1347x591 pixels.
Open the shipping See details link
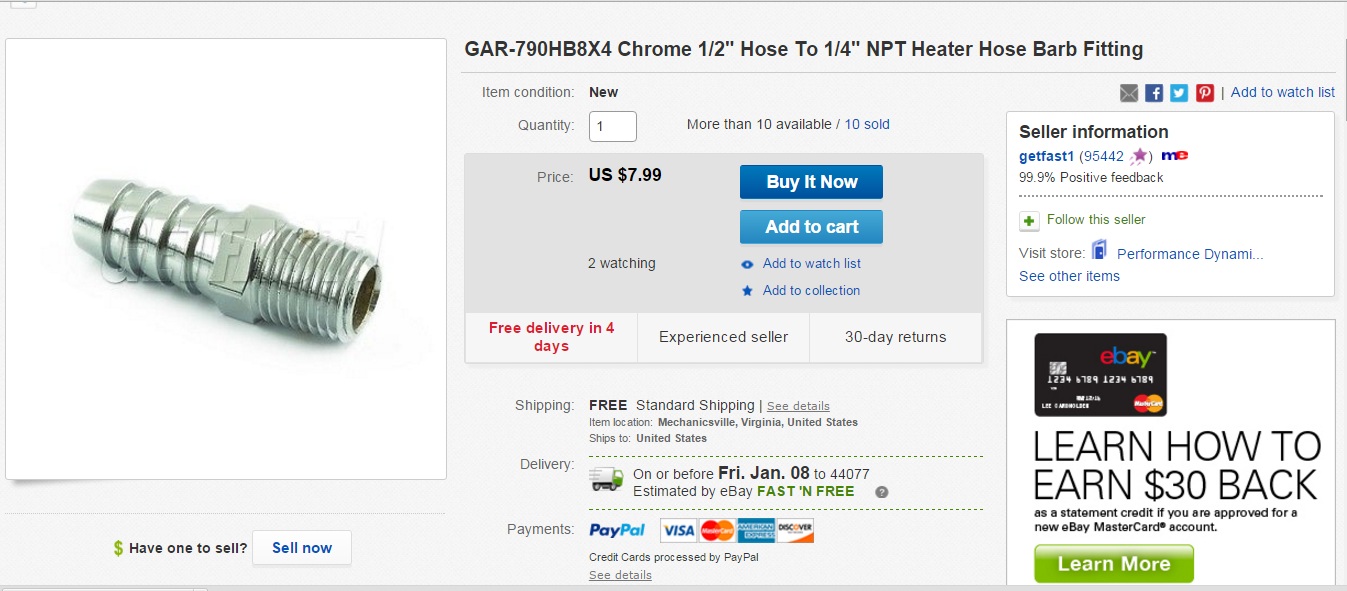coord(798,406)
